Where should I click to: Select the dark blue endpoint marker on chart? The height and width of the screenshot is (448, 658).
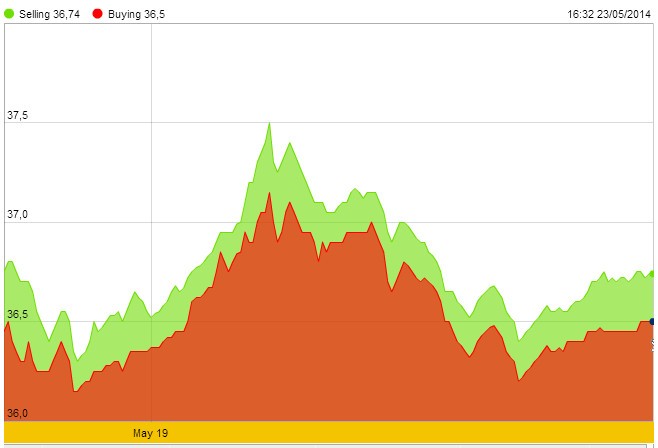(653, 321)
